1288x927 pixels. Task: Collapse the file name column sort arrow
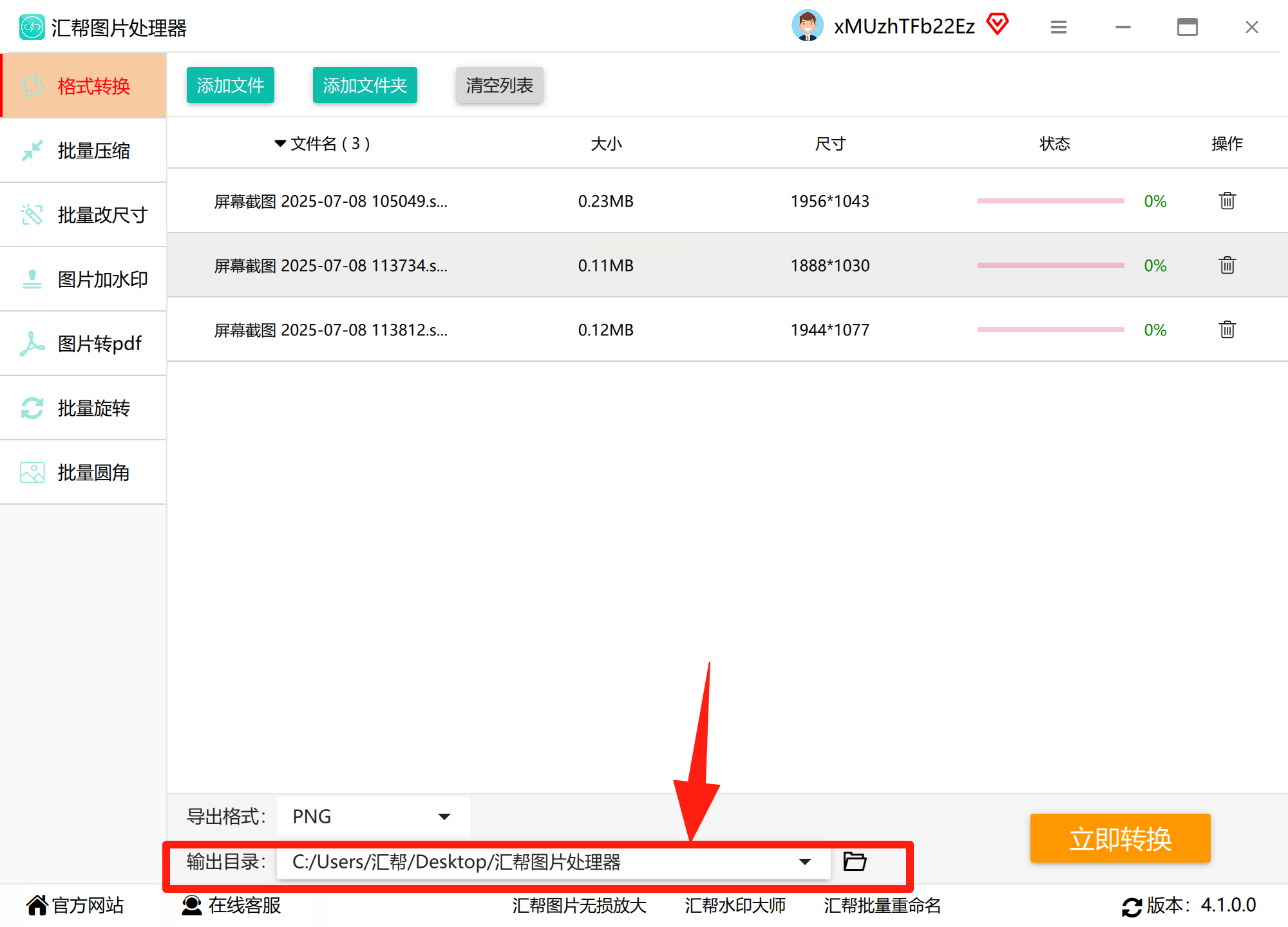click(x=280, y=143)
